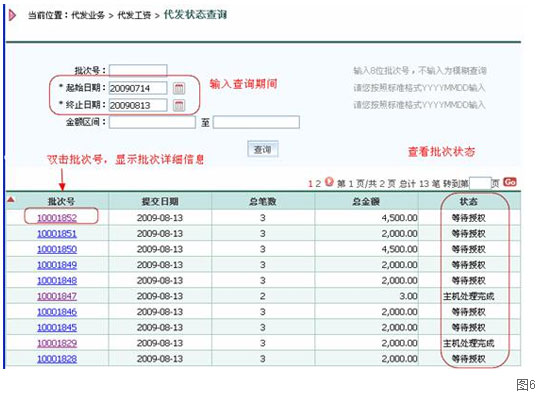Click the first 金额区间 amount field
The width and height of the screenshot is (538, 395).
coord(152,122)
